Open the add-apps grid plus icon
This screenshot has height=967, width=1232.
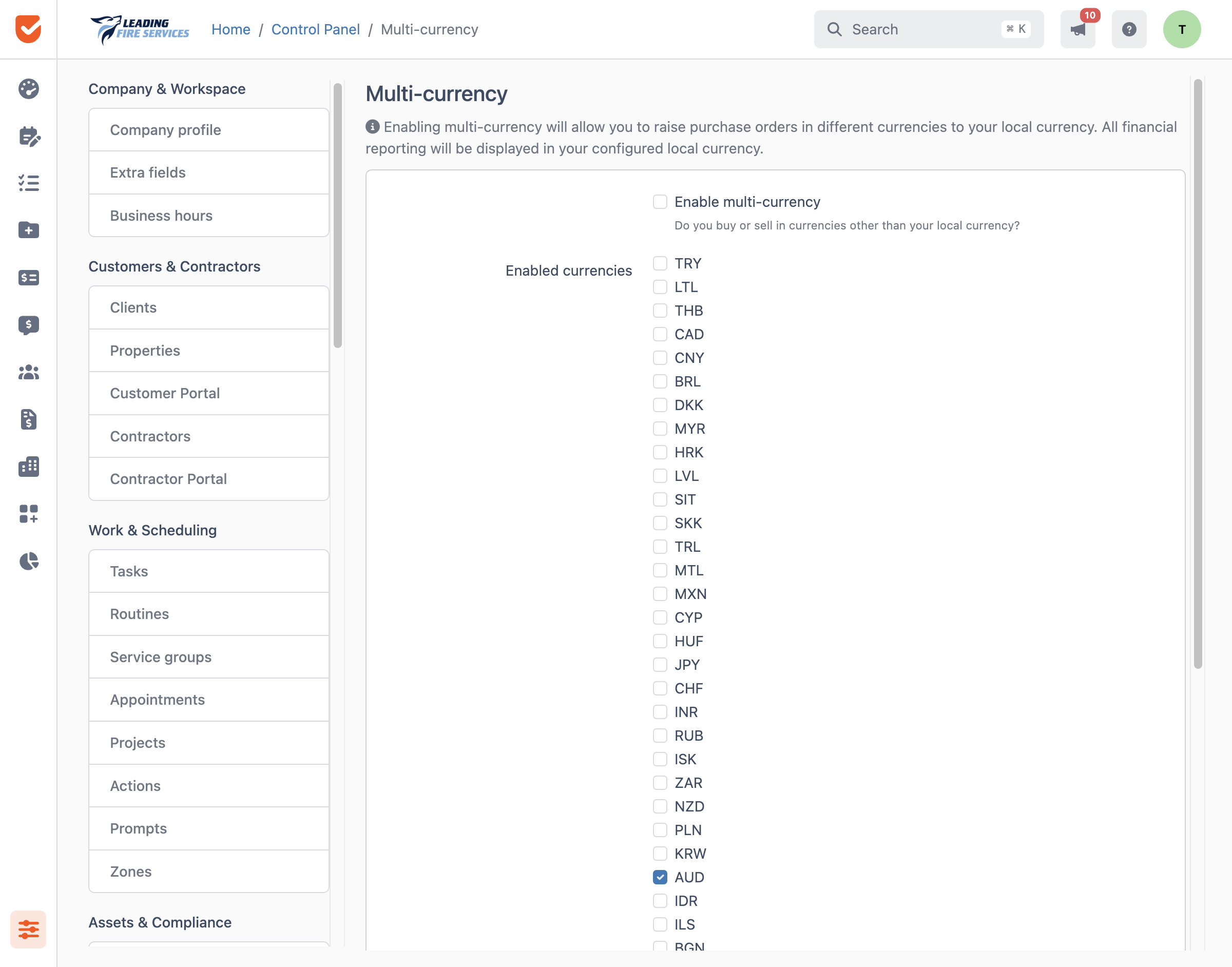pos(28,514)
